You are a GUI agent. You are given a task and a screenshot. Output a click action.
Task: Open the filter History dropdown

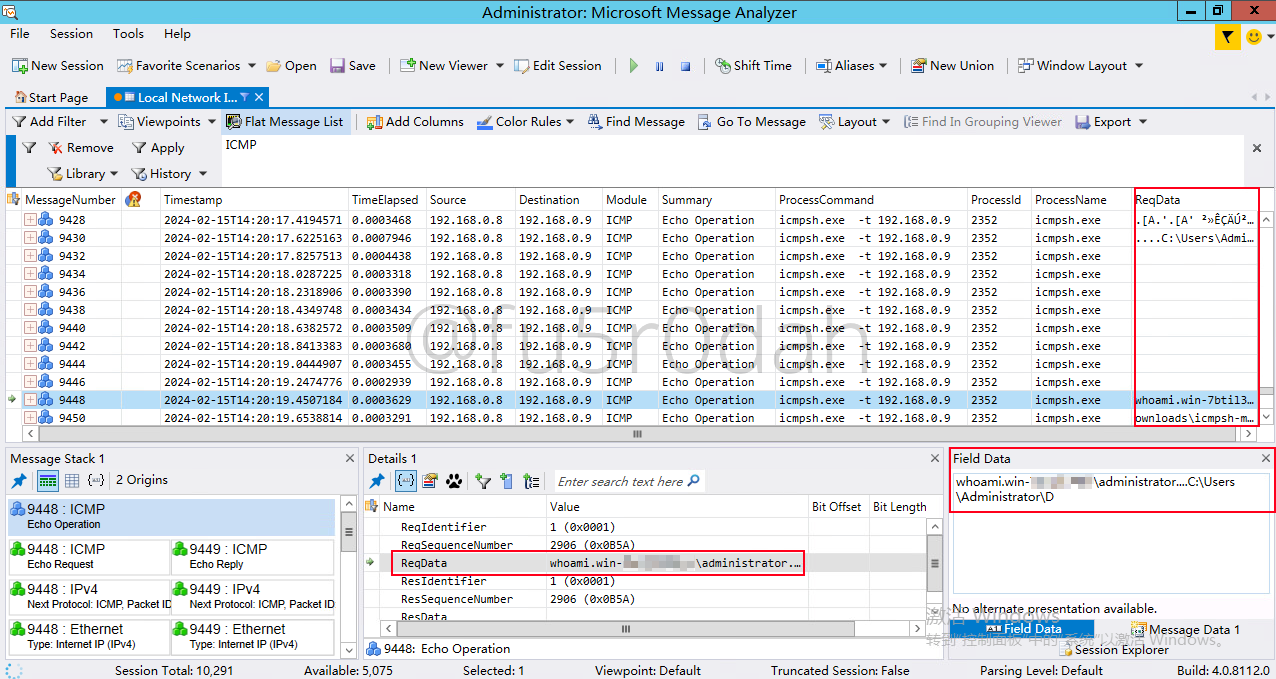point(168,173)
